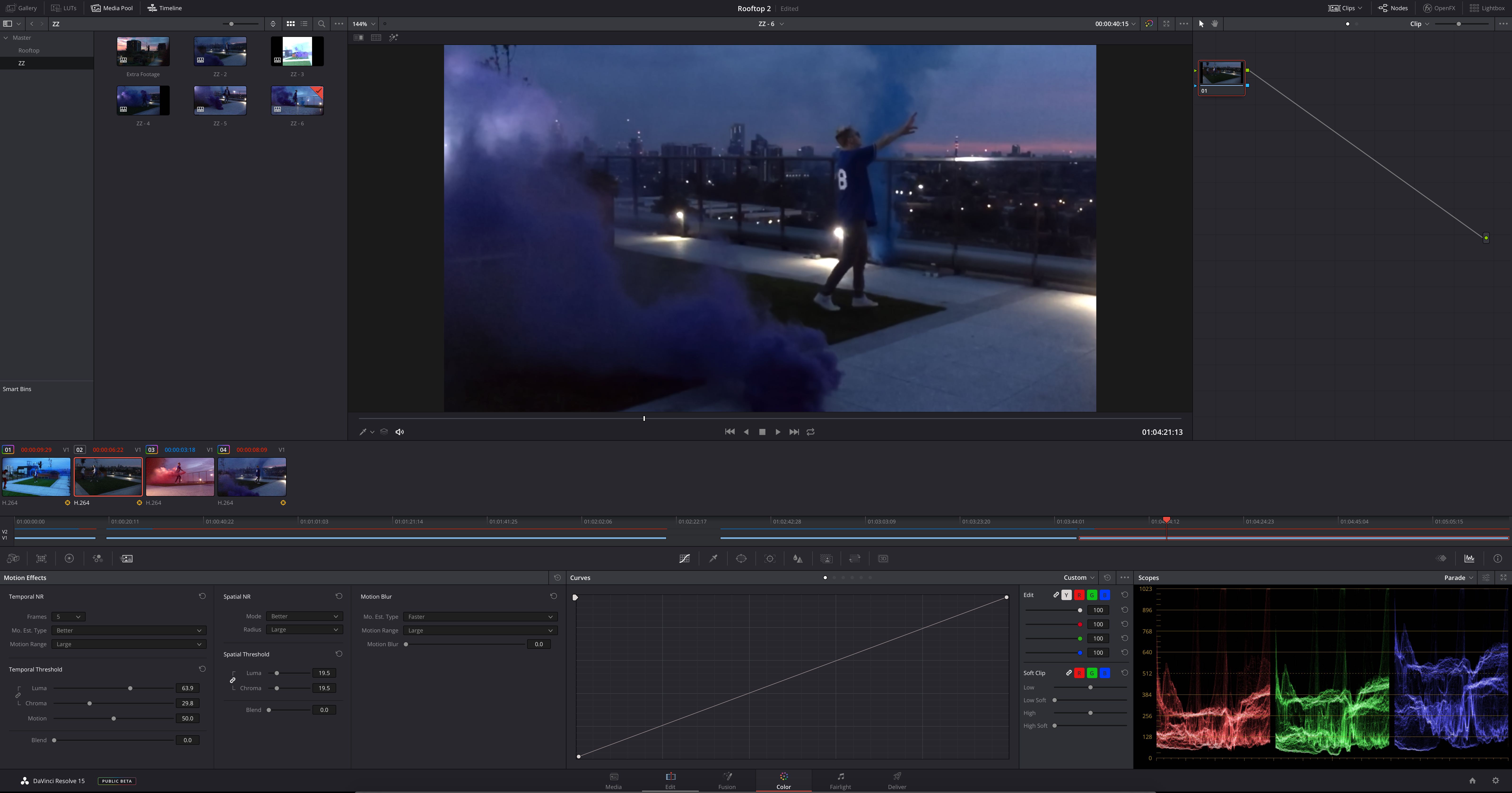Select the Motion Effects palette icon

126,558
